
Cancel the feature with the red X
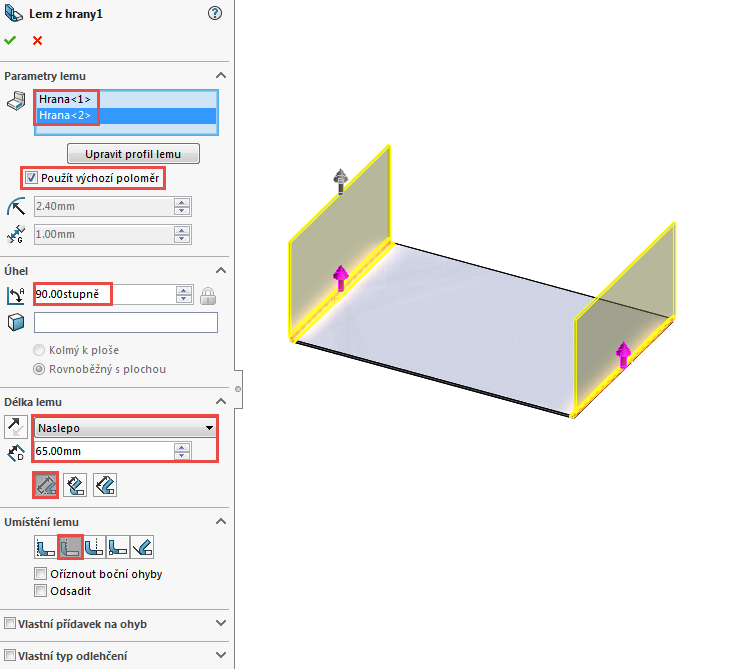[37, 41]
